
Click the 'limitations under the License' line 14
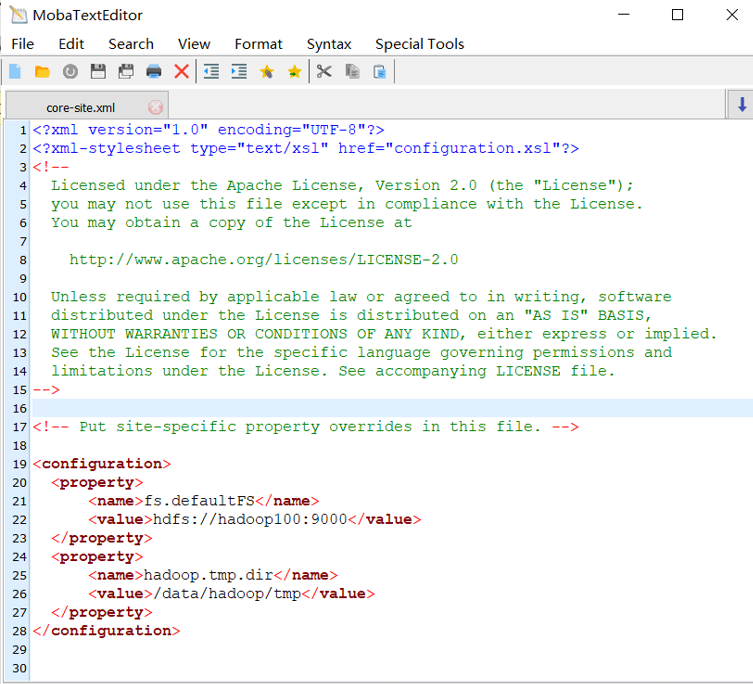[333, 371]
